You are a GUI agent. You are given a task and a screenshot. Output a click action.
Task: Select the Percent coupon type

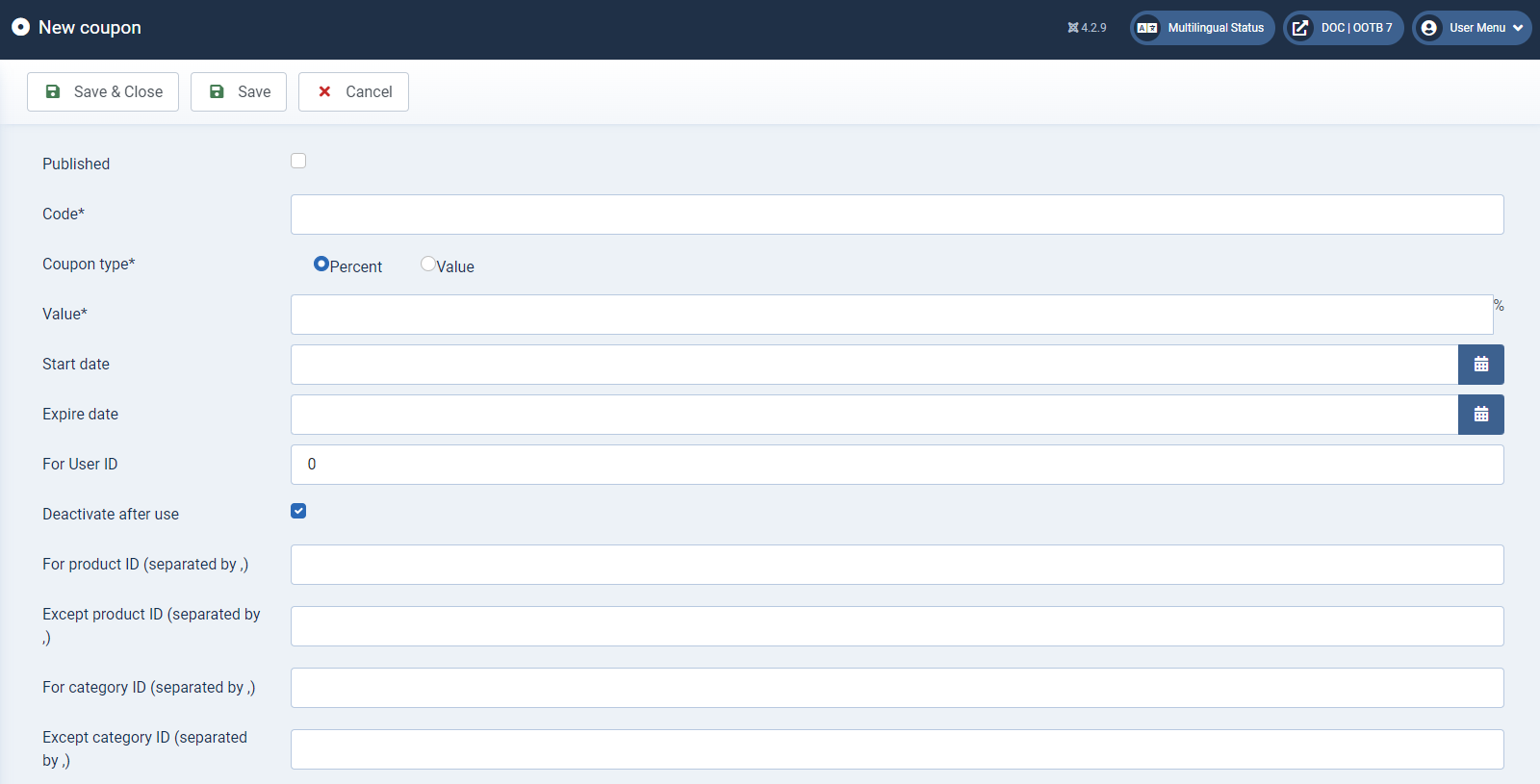321,264
